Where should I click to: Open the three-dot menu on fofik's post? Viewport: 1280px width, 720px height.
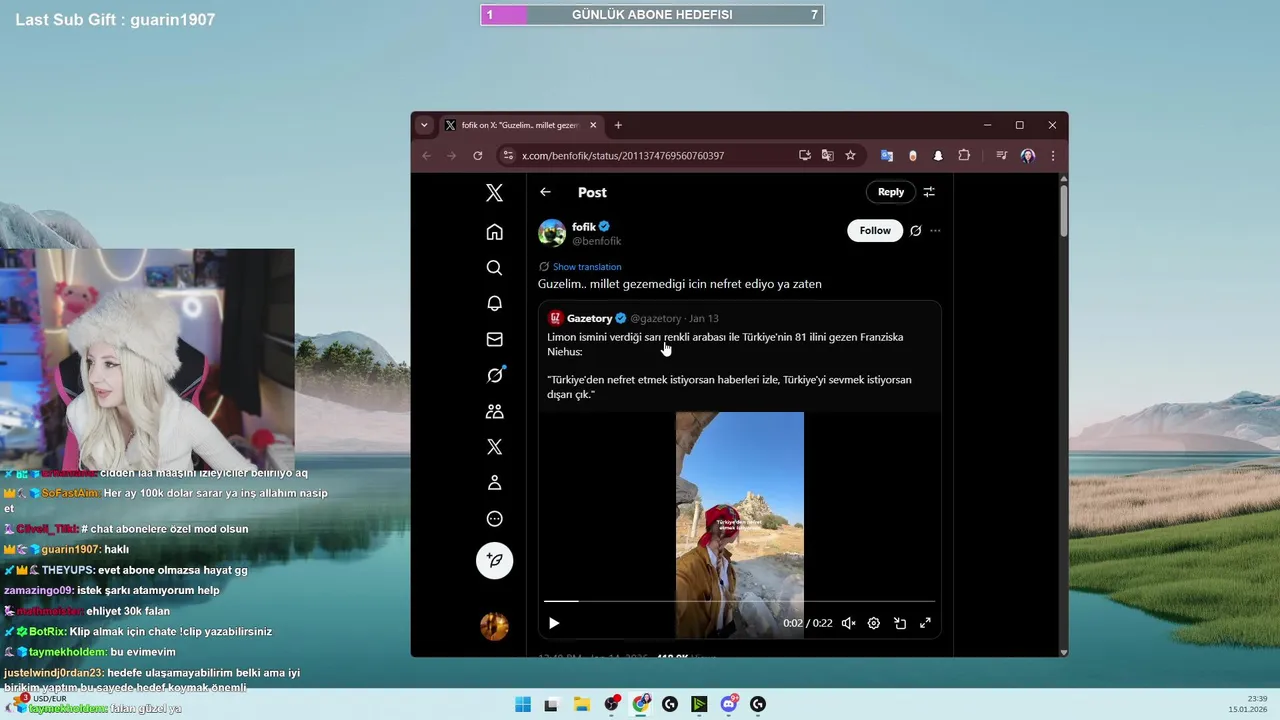pyautogui.click(x=935, y=231)
